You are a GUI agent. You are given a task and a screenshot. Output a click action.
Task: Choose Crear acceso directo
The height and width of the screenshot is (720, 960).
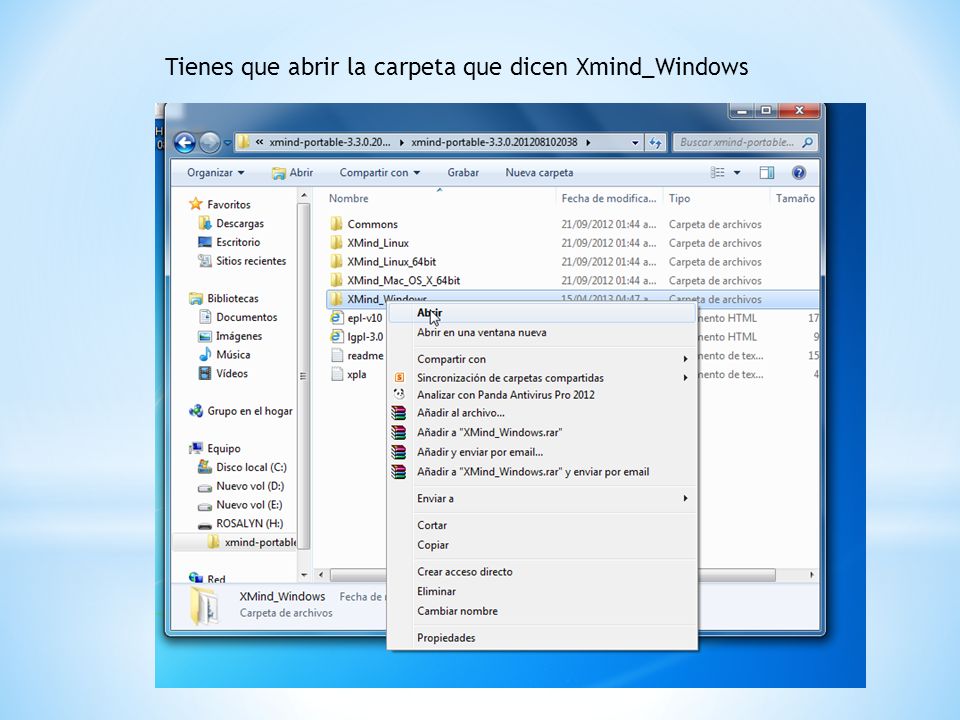tap(544, 572)
